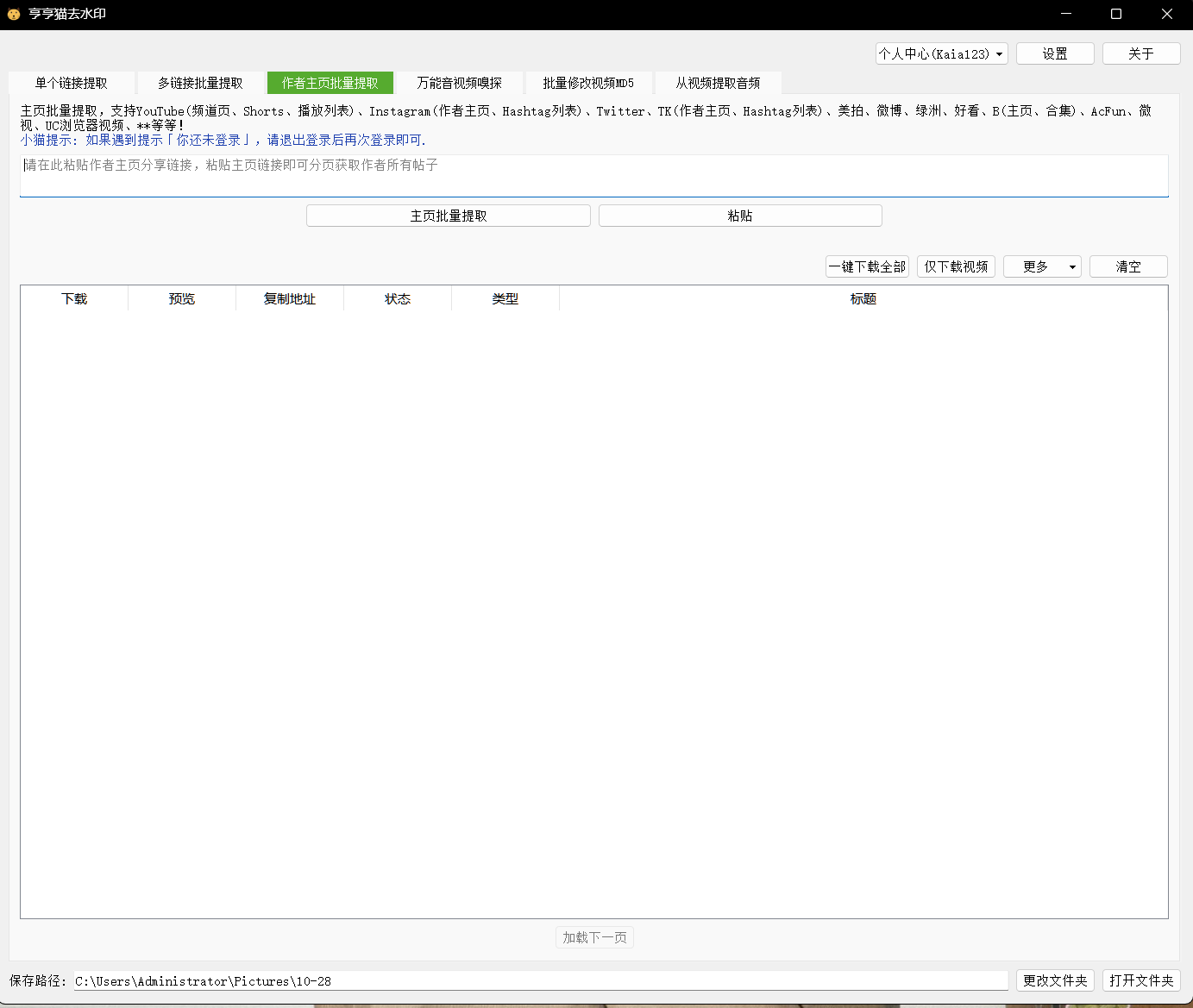This screenshot has width=1193, height=1008.
Task: Open the 关于 about button
Action: [x=1140, y=53]
